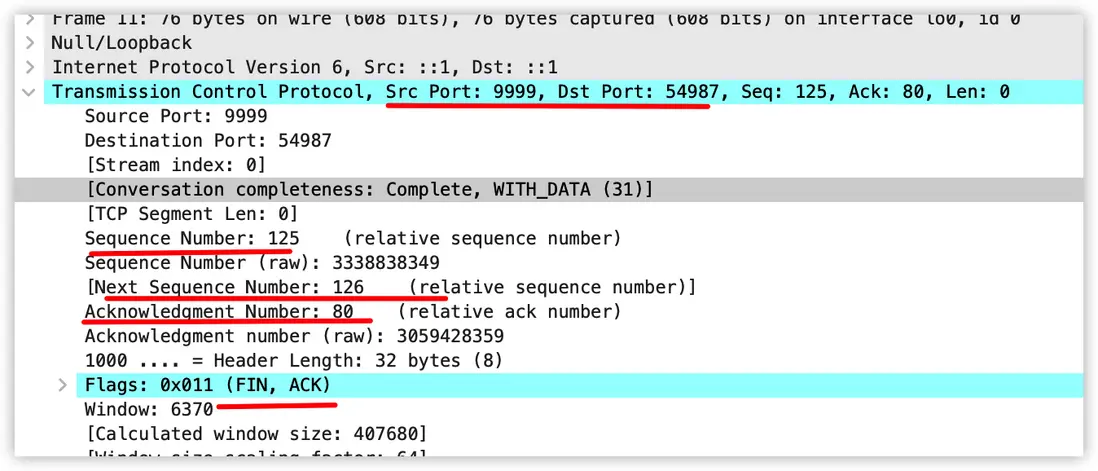1098x471 pixels.
Task: Select raw Acknowledgment number 3059428359 row
Action: pos(293,336)
